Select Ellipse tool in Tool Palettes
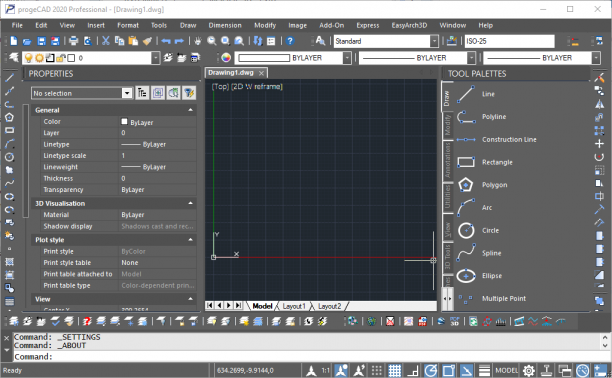This screenshot has width=612, height=378. (466, 276)
